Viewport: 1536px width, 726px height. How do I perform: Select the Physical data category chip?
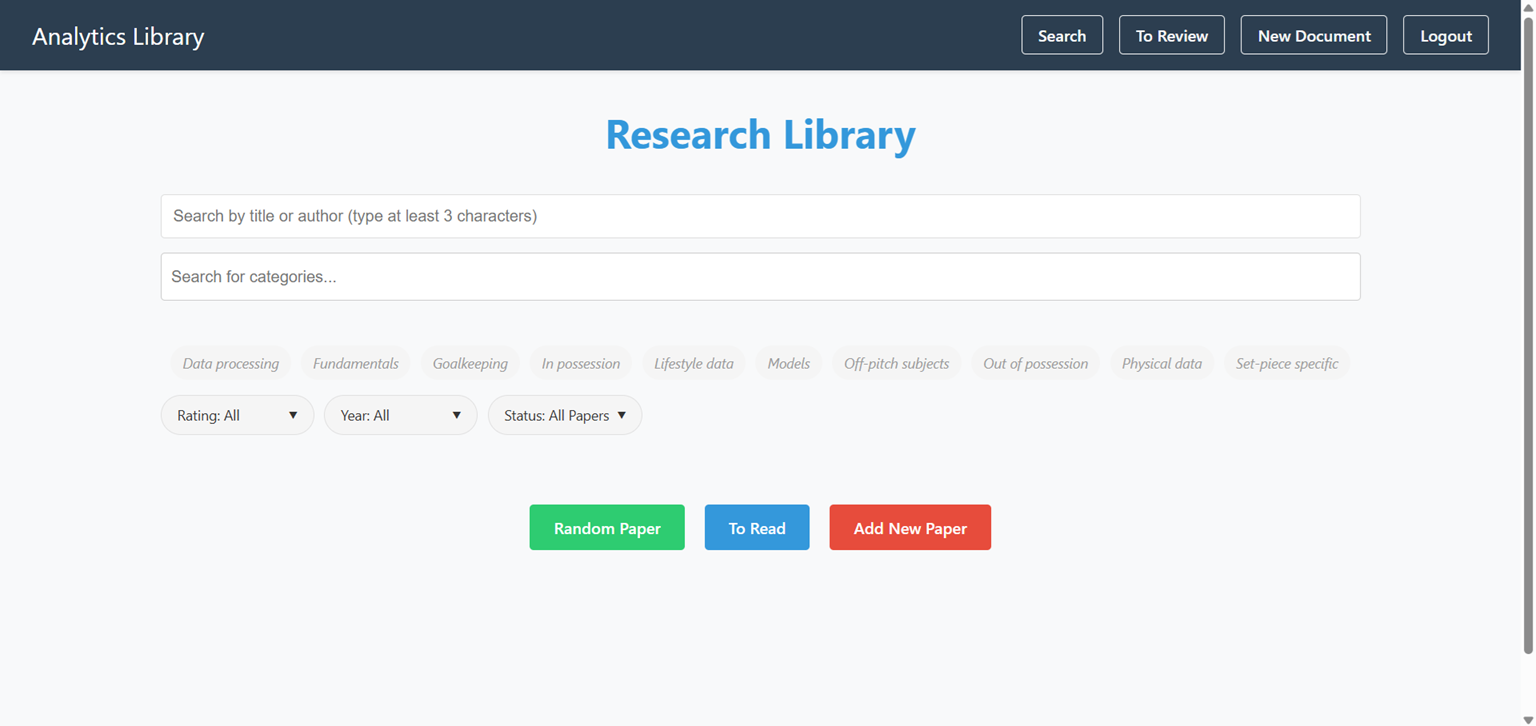point(1162,363)
